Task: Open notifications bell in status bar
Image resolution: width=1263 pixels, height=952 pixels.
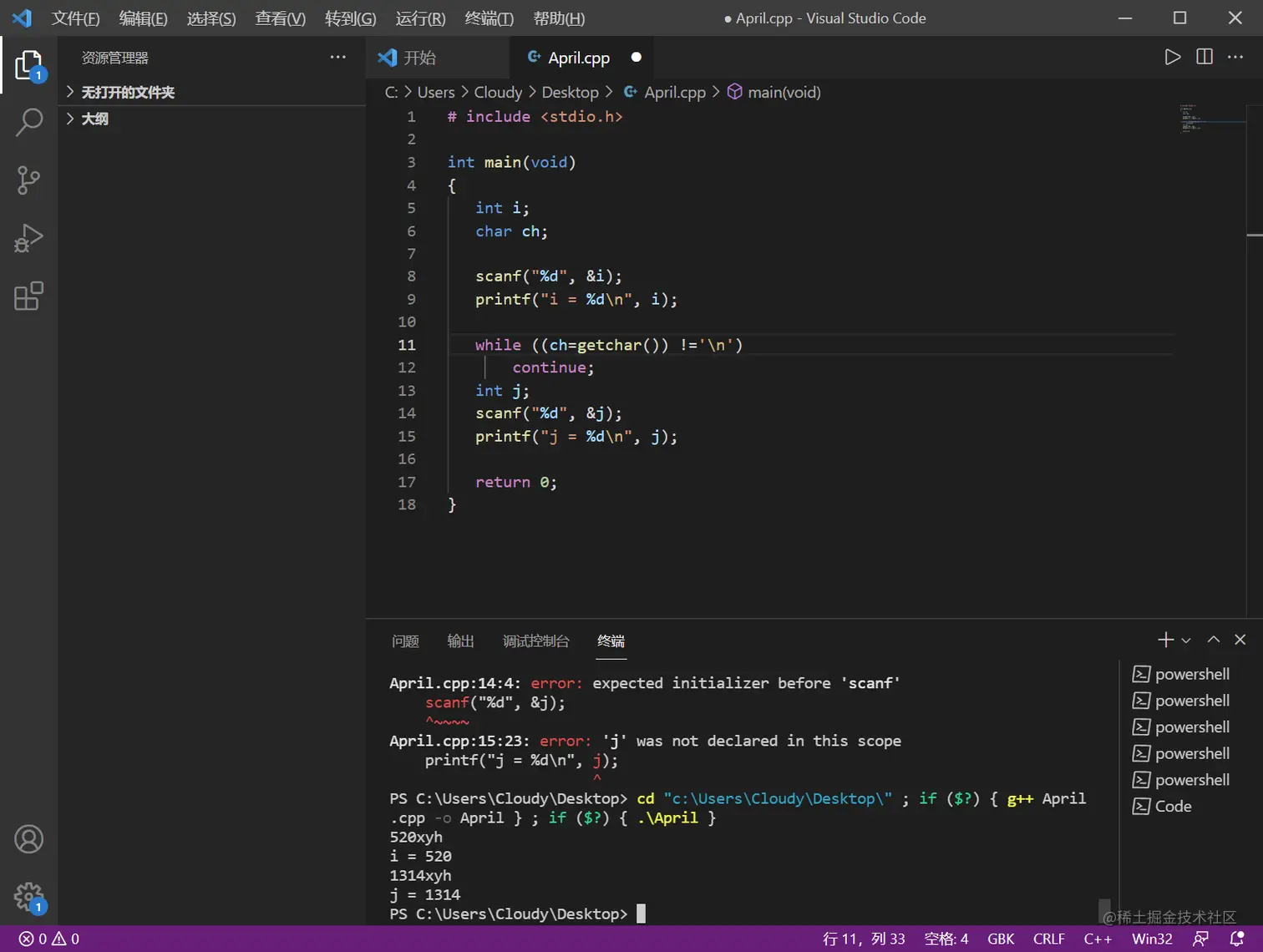Action: coord(1237,939)
